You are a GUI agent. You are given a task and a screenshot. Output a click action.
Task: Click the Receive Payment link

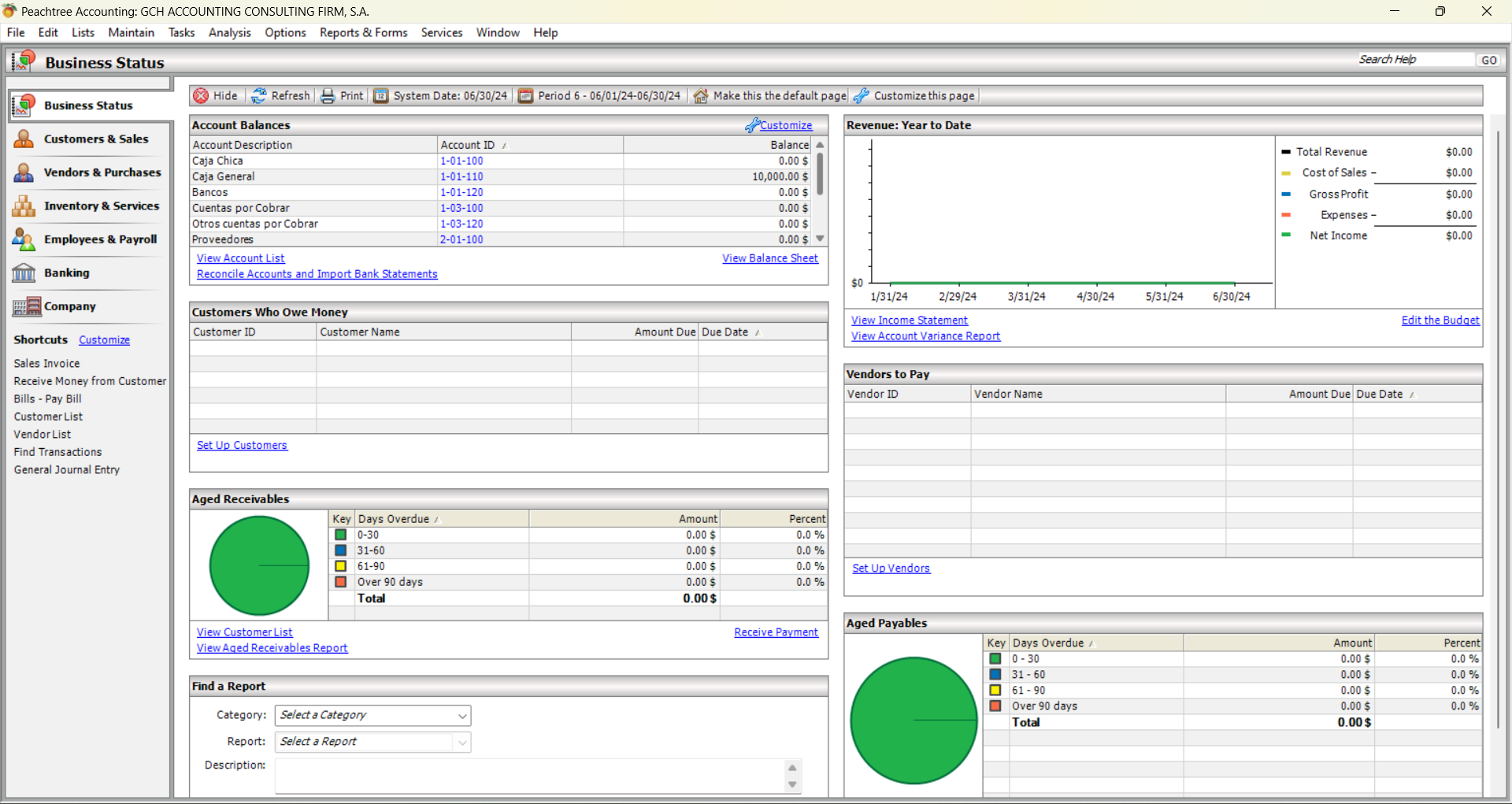click(x=776, y=632)
